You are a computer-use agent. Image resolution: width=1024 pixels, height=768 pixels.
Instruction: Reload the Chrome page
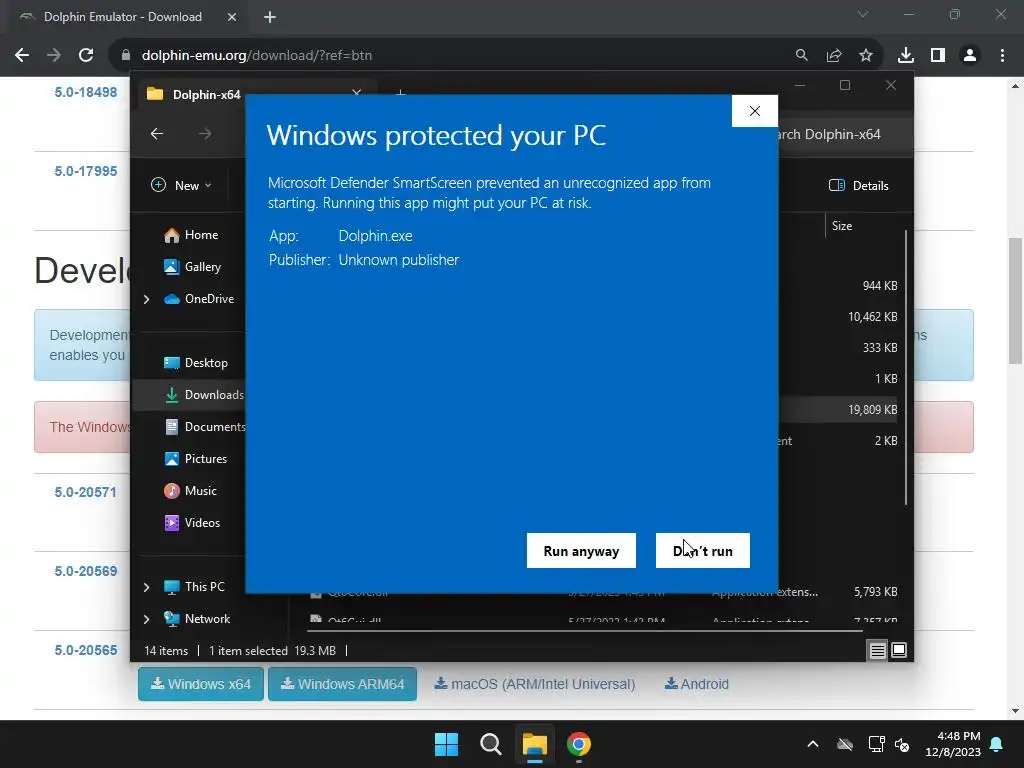(86, 56)
